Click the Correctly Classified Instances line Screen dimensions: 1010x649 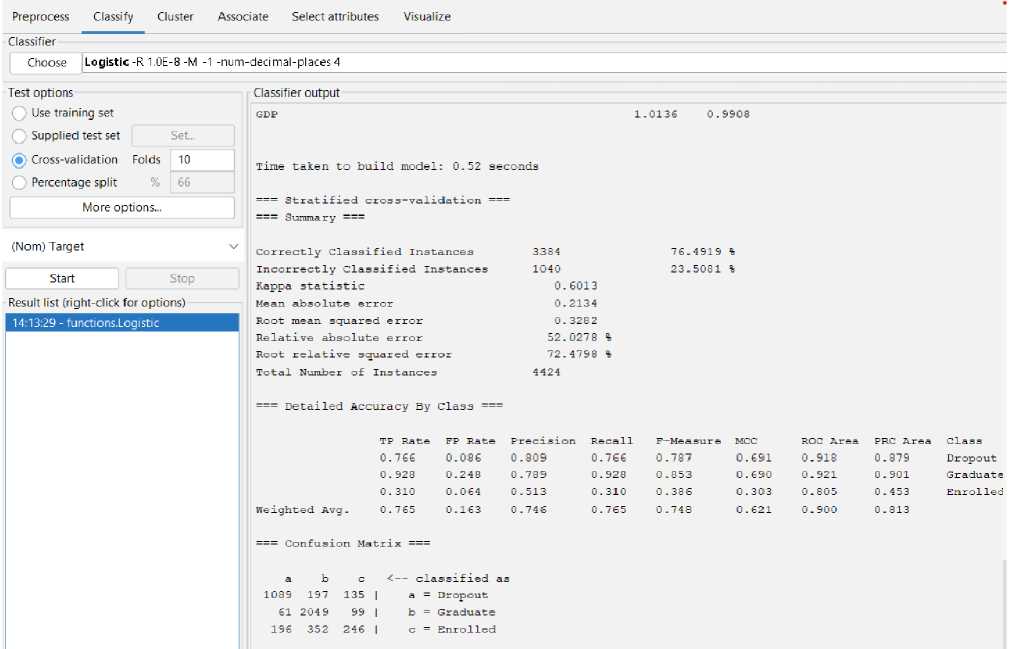(x=495, y=252)
